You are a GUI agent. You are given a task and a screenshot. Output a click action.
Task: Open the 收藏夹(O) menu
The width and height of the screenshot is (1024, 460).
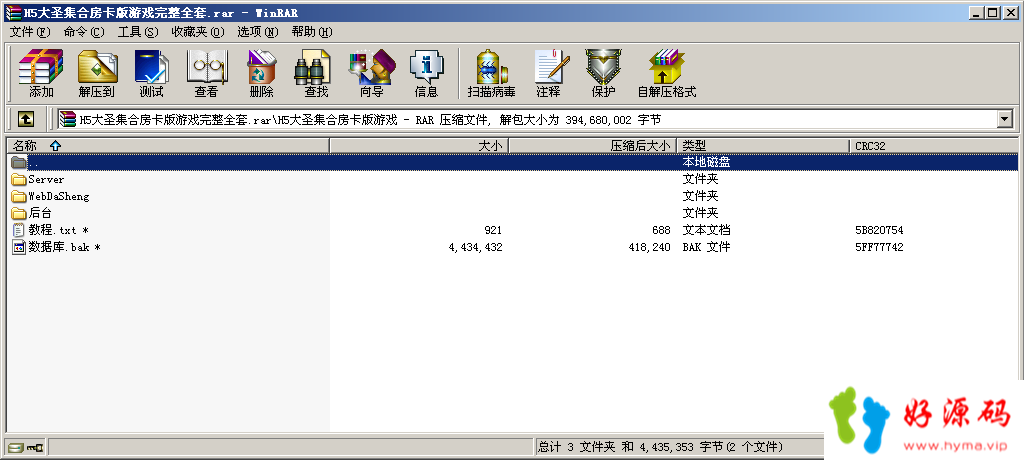[x=197, y=32]
